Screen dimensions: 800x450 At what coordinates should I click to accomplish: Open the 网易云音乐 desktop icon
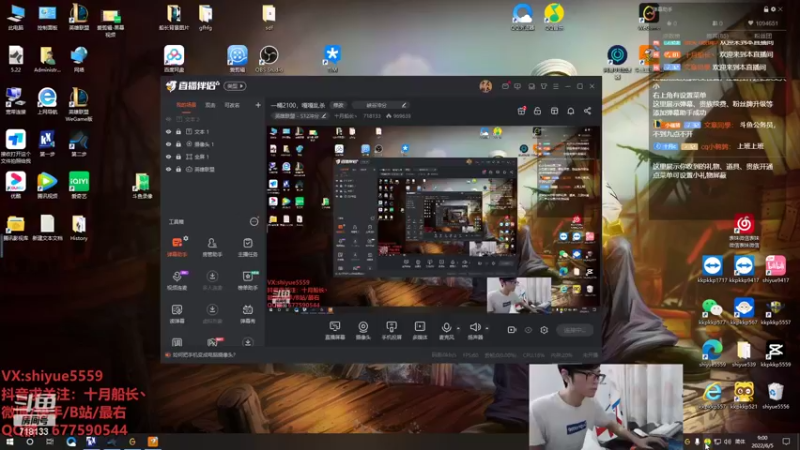744,231
